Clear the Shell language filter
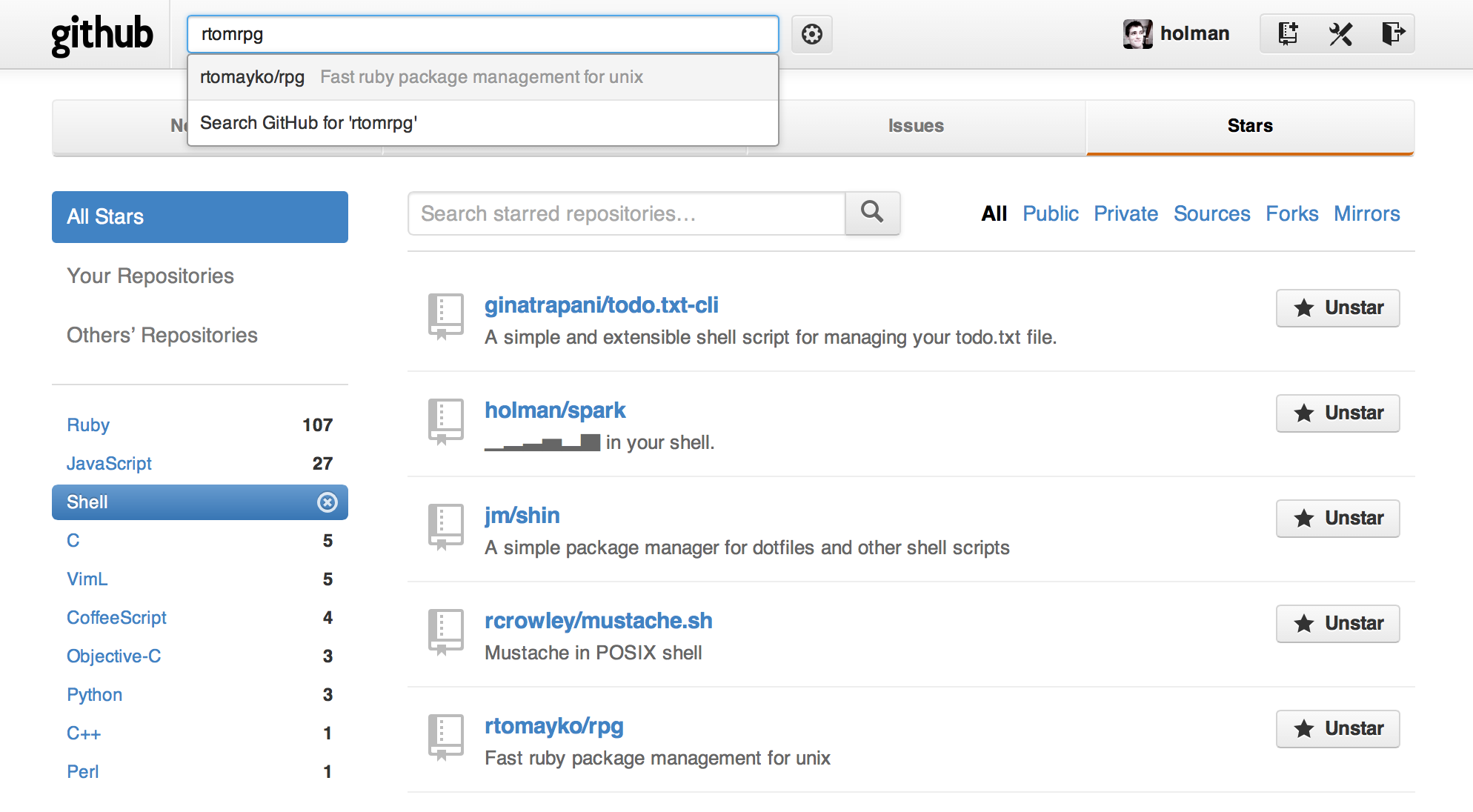The image size is (1473, 812). pyautogui.click(x=327, y=502)
